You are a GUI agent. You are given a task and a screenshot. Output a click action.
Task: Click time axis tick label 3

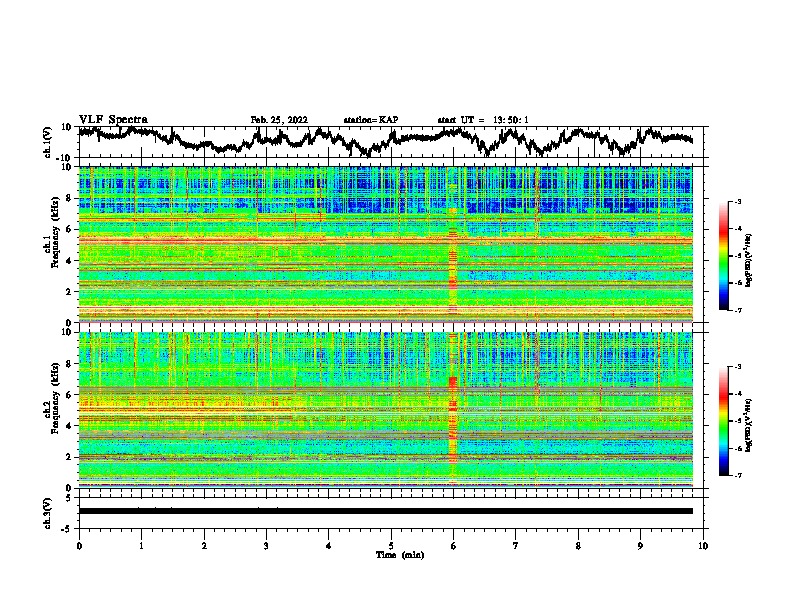coord(266,546)
